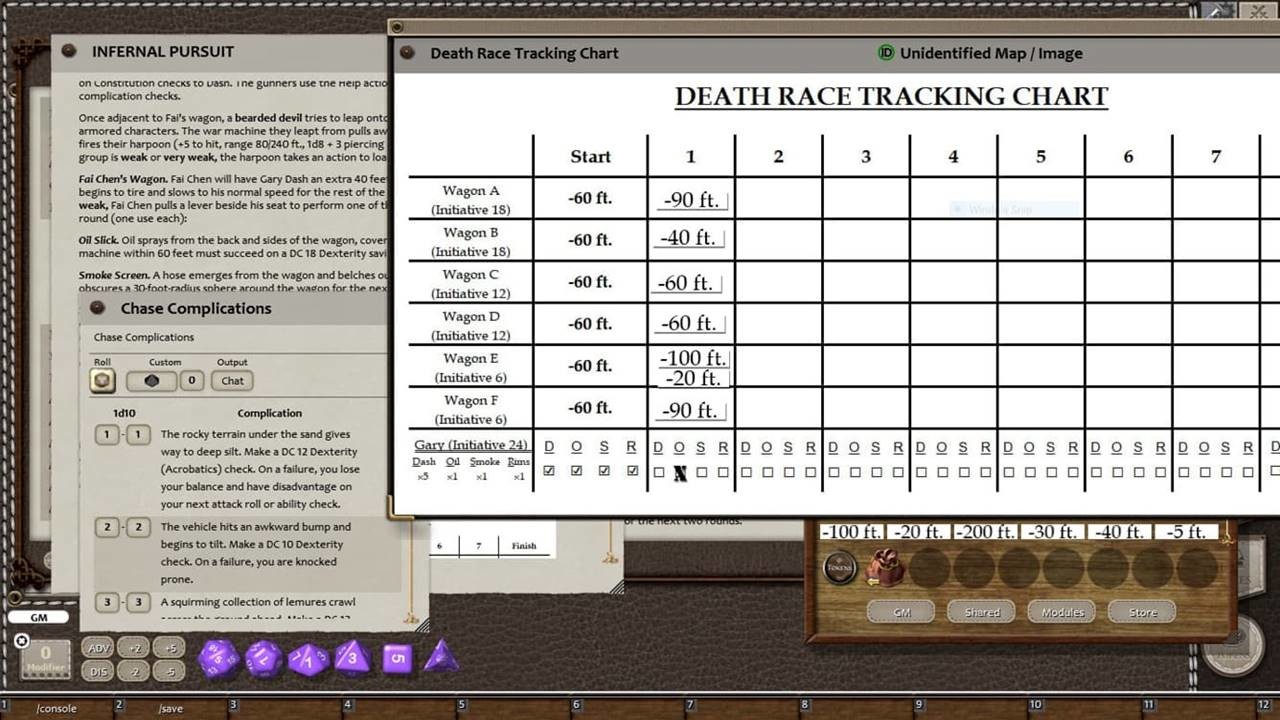Switch to the Shared tab in tokens panel
This screenshot has height=720, width=1280.
tap(981, 612)
